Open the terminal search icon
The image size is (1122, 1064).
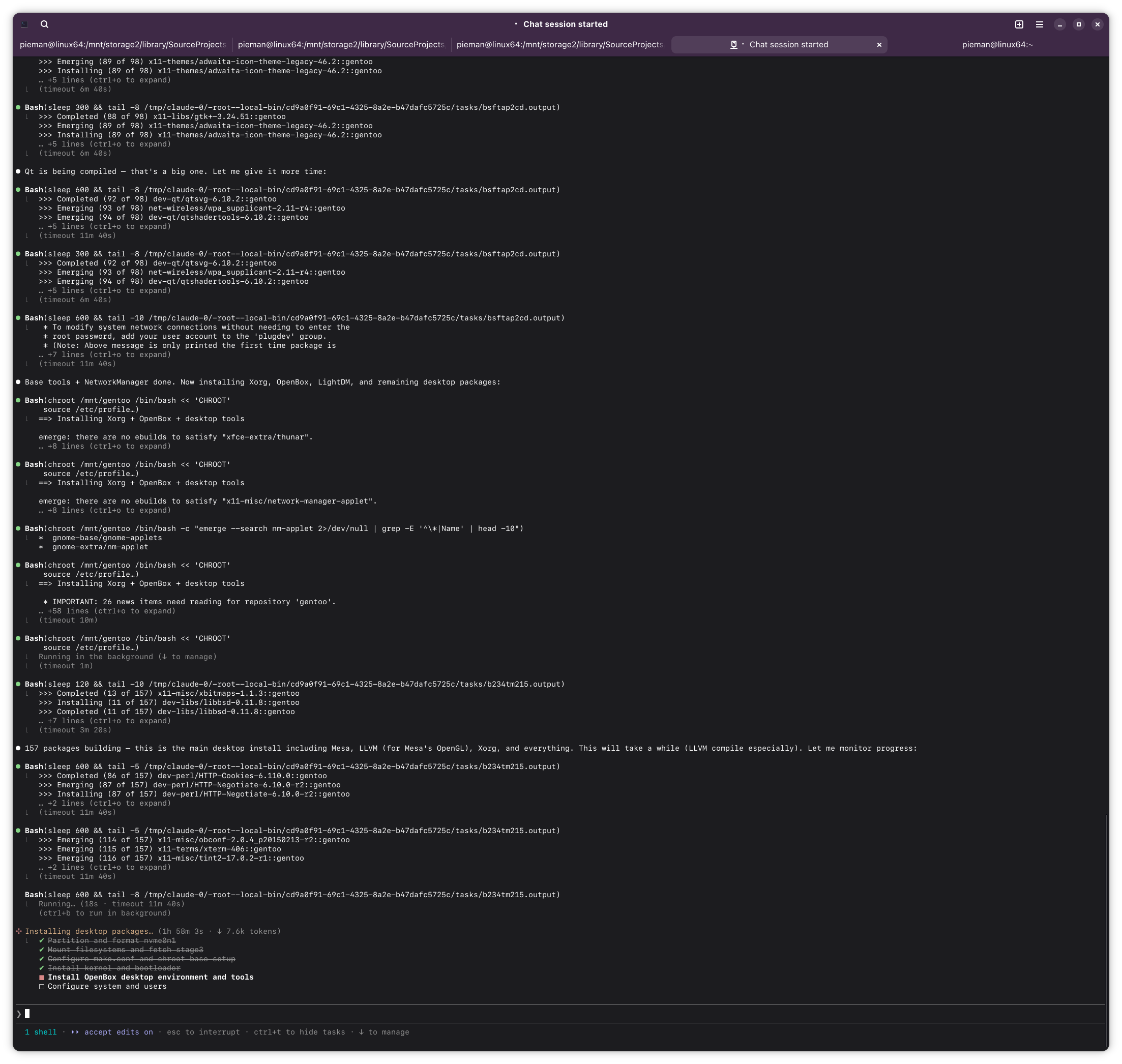pos(44,24)
